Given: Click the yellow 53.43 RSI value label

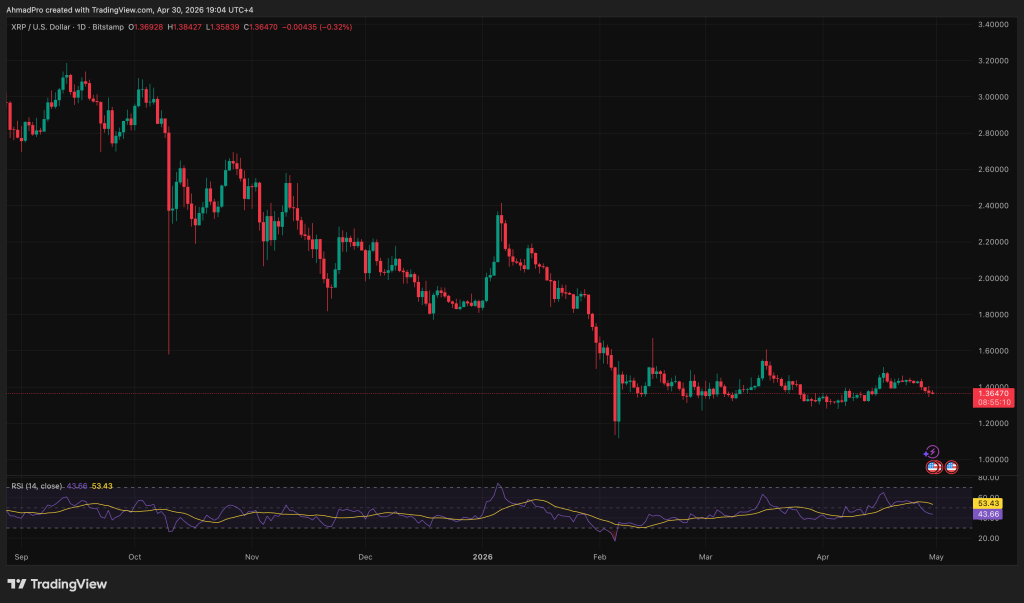Looking at the screenshot, I should [x=989, y=504].
